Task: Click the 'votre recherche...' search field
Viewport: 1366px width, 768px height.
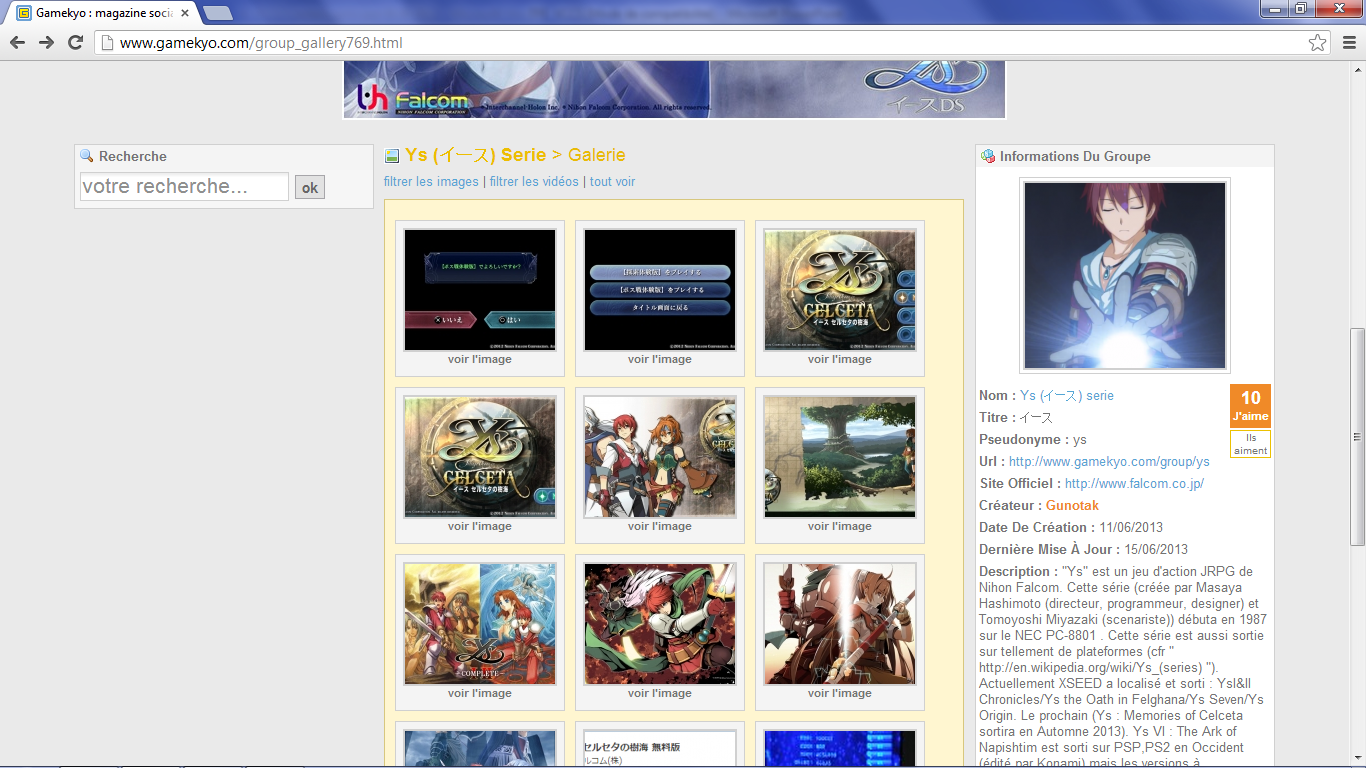Action: [184, 187]
